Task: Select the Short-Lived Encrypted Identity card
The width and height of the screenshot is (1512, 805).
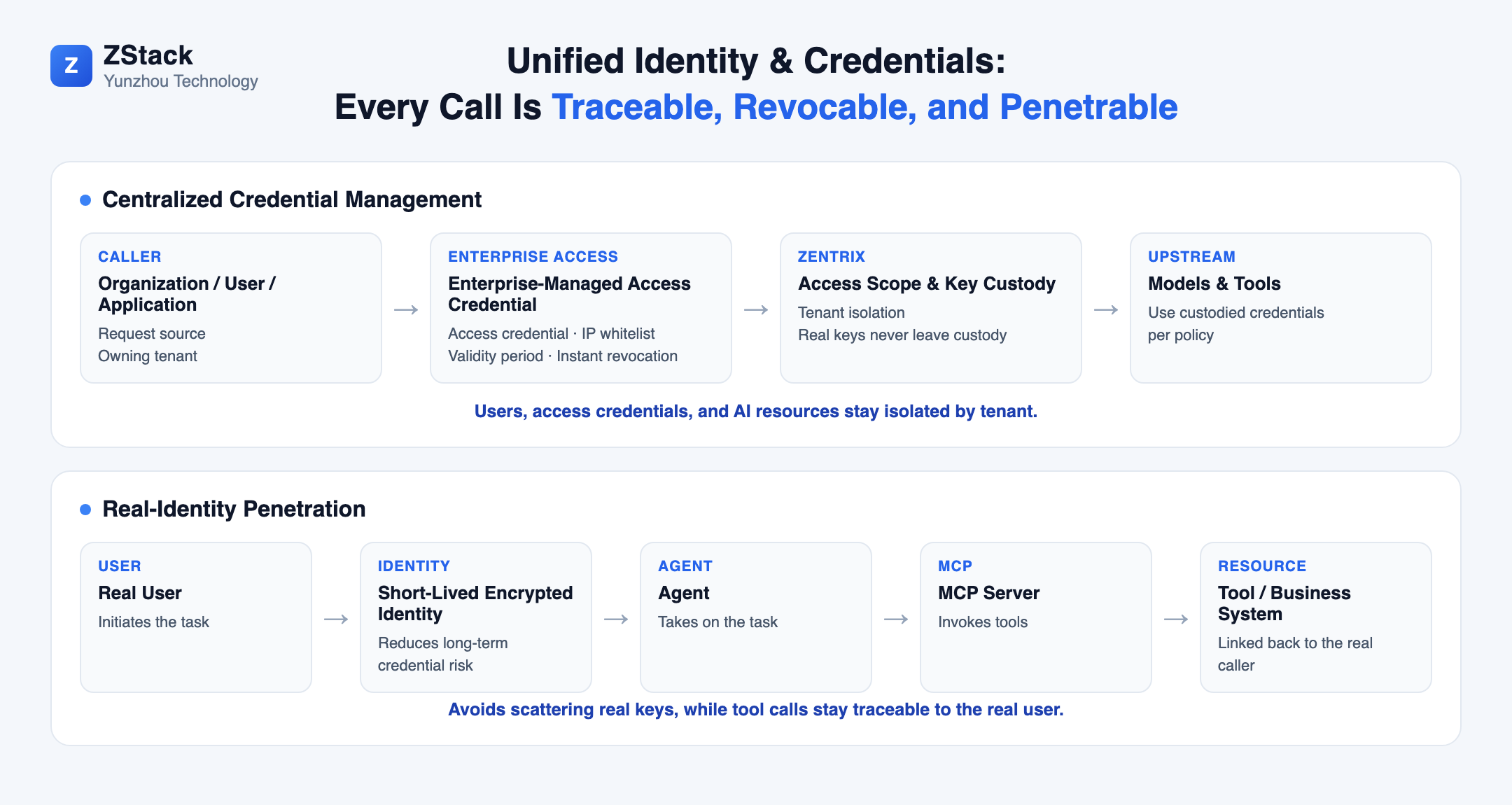Action: (x=476, y=617)
